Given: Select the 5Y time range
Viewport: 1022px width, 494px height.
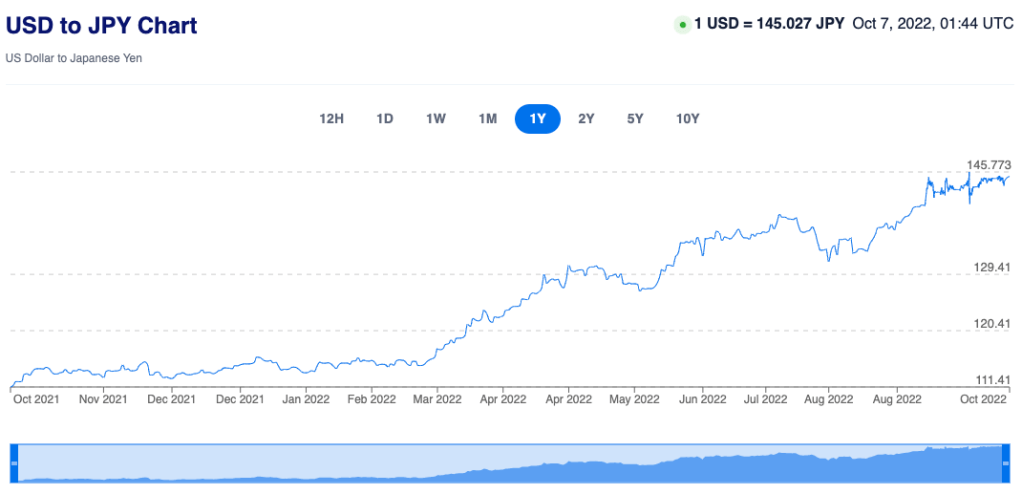Looking at the screenshot, I should pyautogui.click(x=635, y=119).
